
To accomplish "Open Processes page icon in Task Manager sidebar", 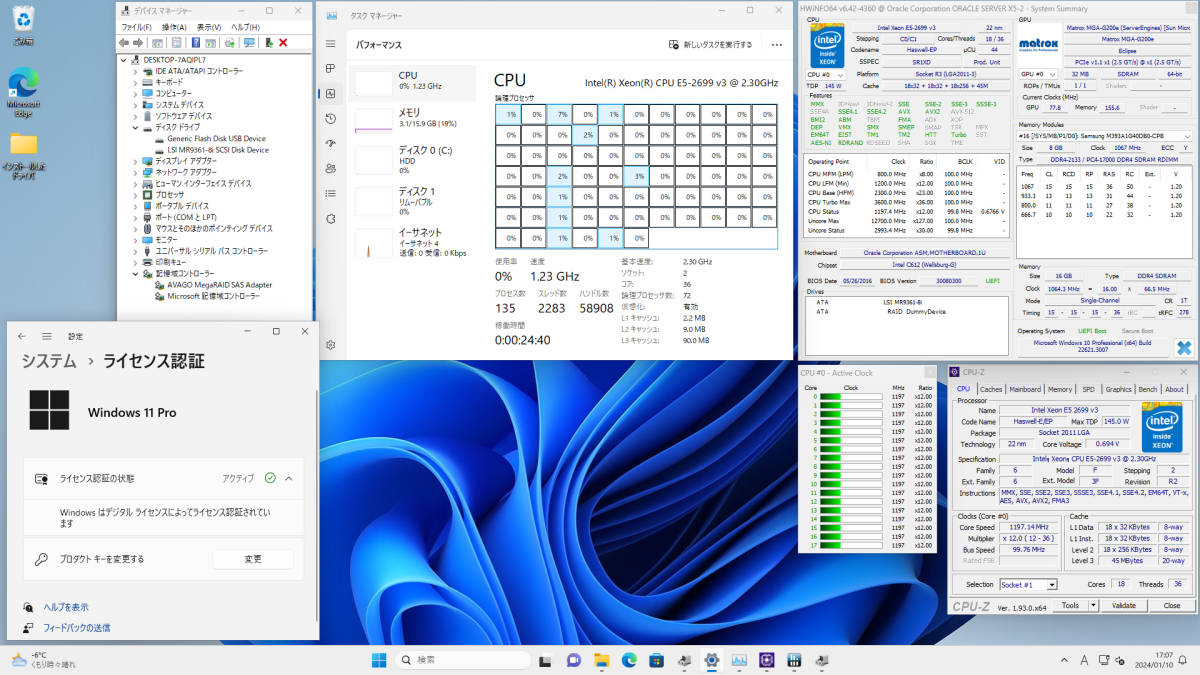I will (x=331, y=68).
